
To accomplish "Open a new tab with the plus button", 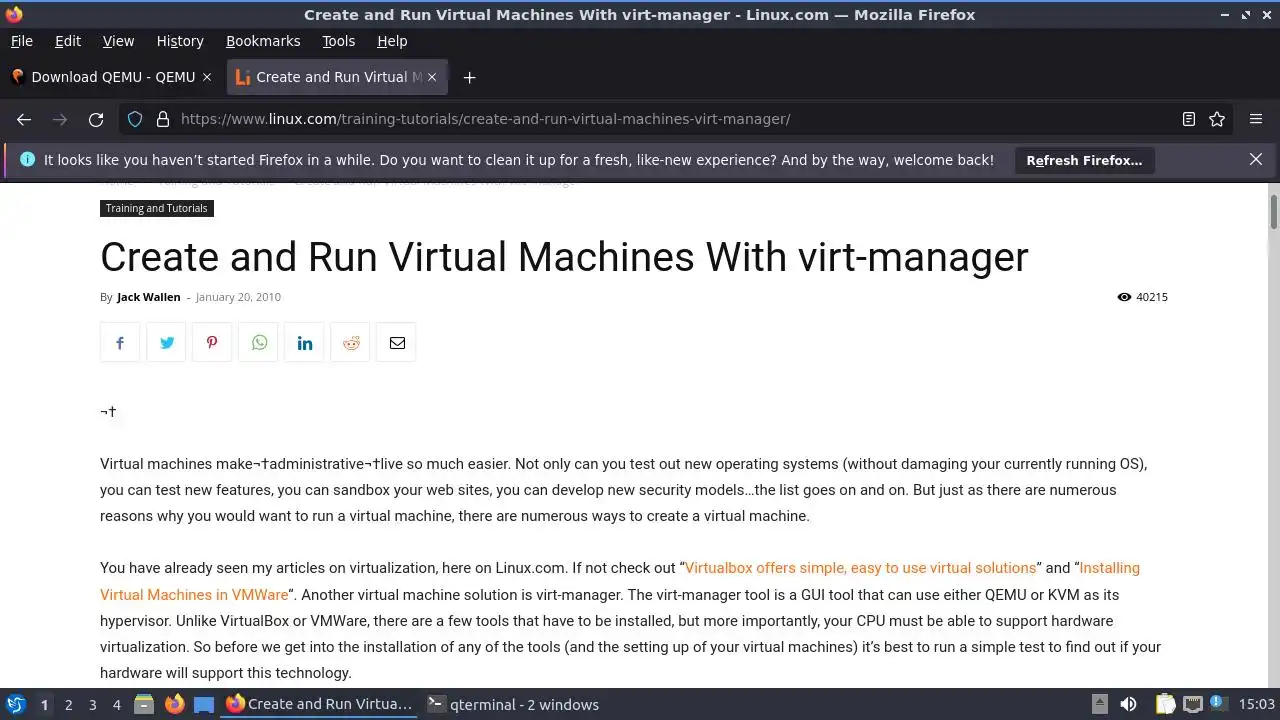I will pyautogui.click(x=469, y=77).
